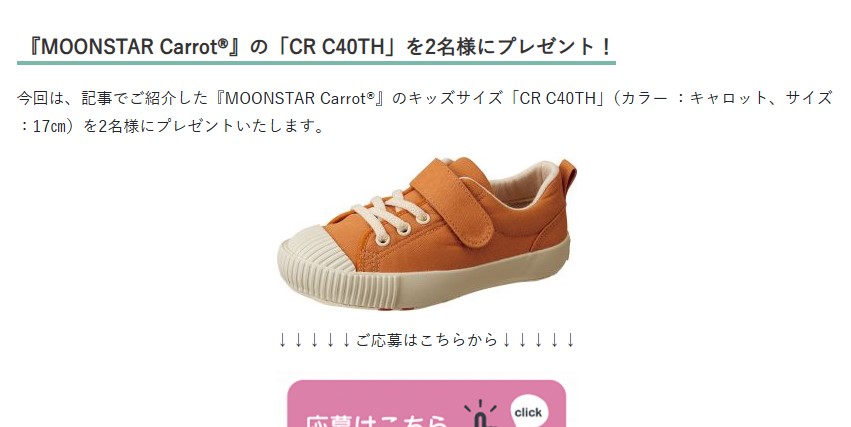The image size is (851, 427).
Task: Click the pointing hand cursor icon on button
Action: pyautogui.click(x=481, y=416)
